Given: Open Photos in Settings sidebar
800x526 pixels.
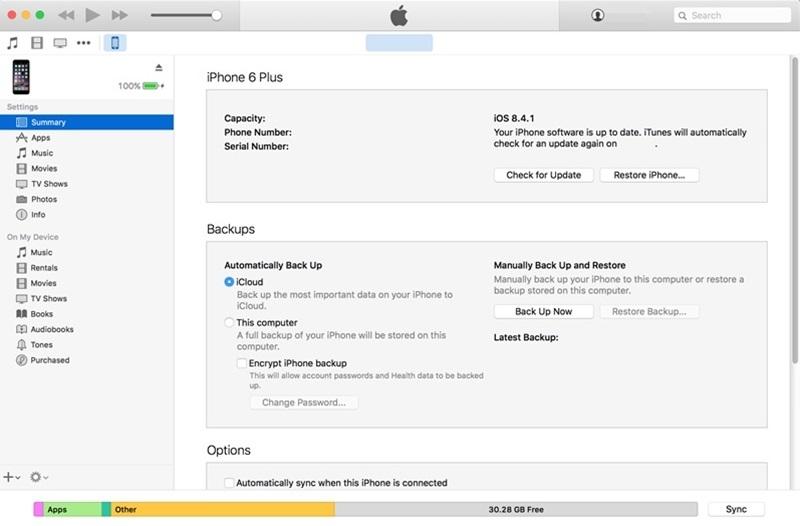Looking at the screenshot, I should [87, 199].
